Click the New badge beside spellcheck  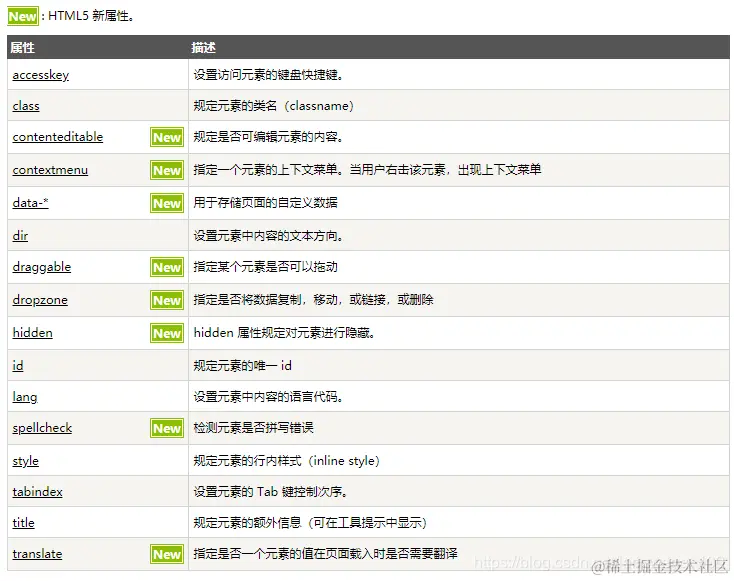pos(167,428)
